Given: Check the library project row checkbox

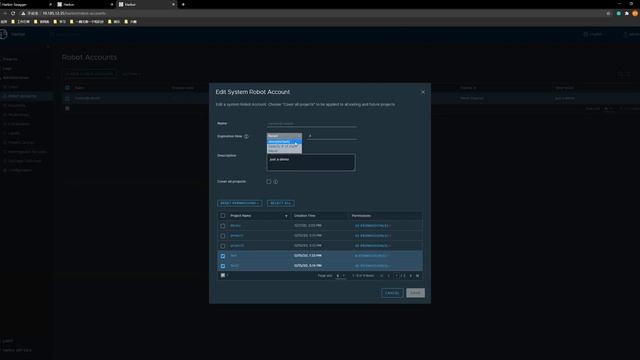Looking at the screenshot, I should point(222,226).
